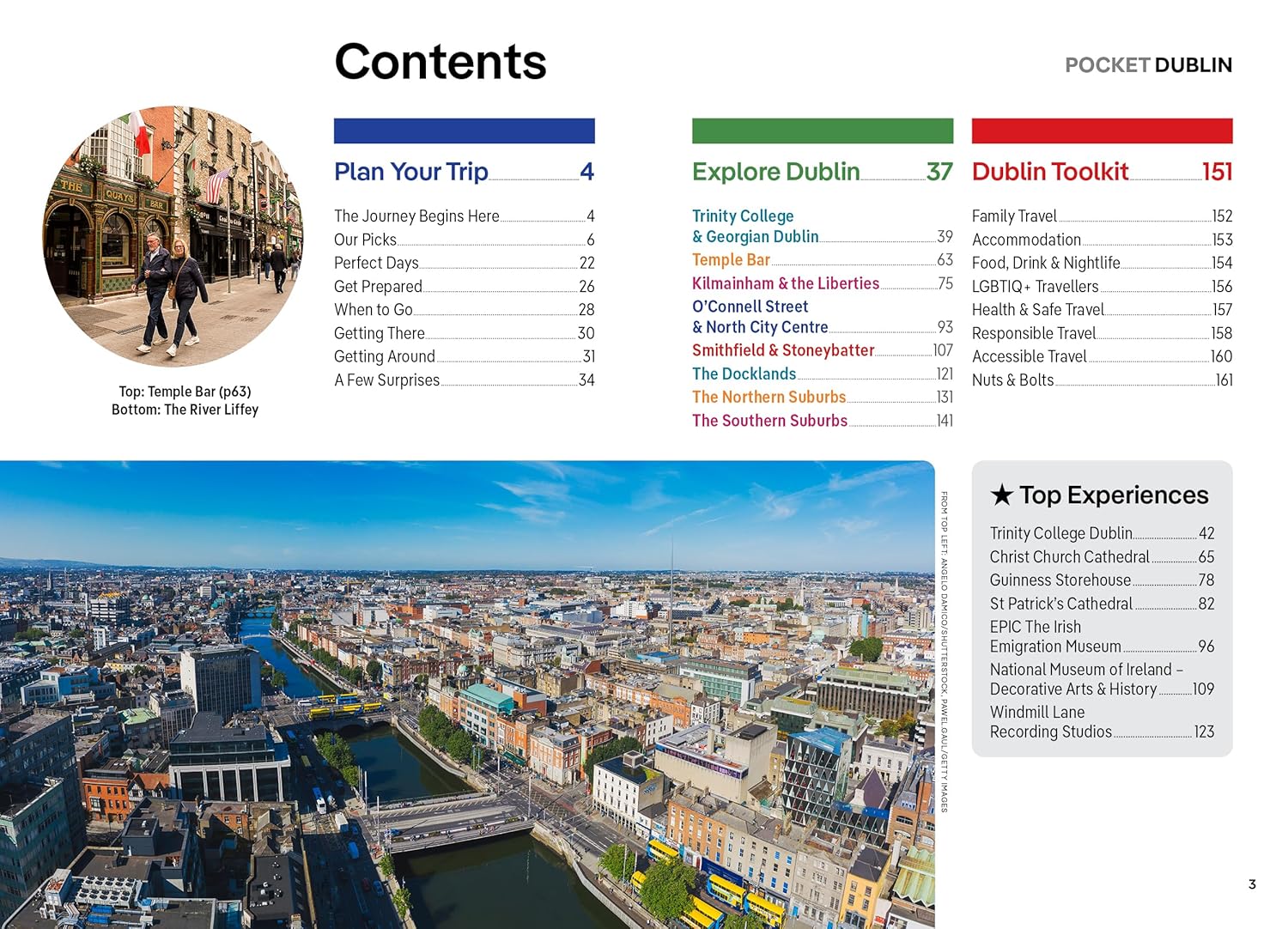Viewport: 1288px width, 929px height.
Task: Click the 'Contents' page title
Action: coord(440,62)
